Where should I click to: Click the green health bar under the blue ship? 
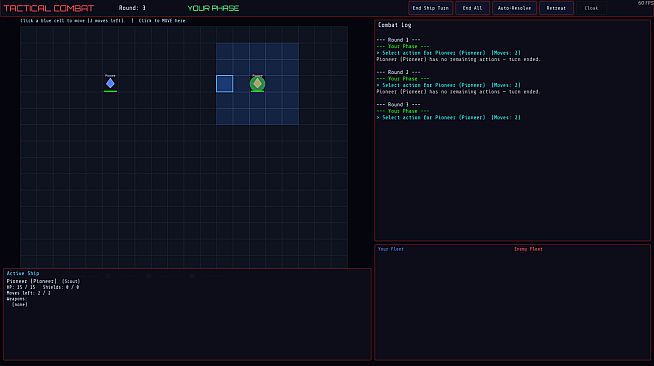pyautogui.click(x=110, y=91)
